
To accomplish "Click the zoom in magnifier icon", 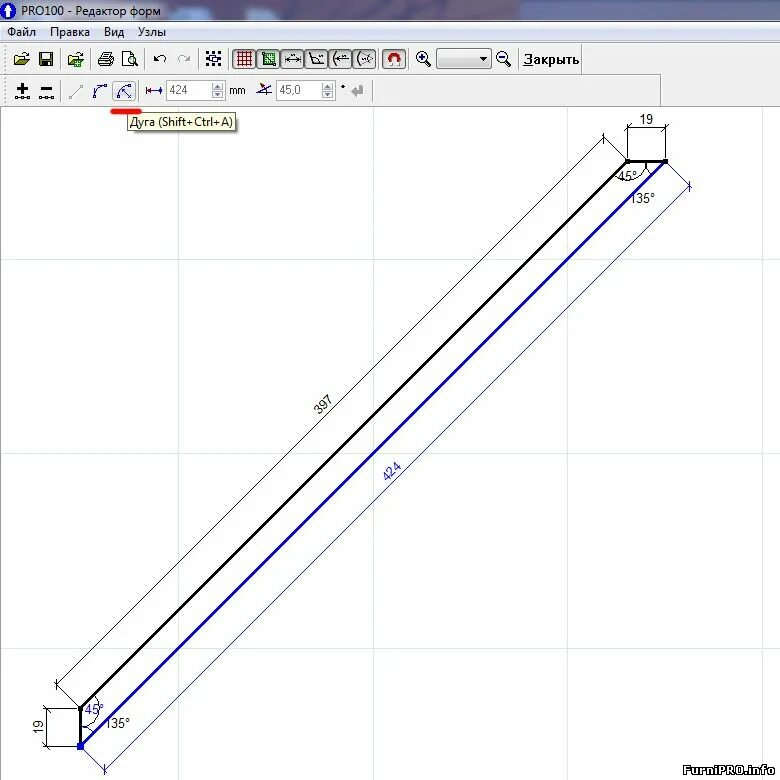I will click(423, 59).
